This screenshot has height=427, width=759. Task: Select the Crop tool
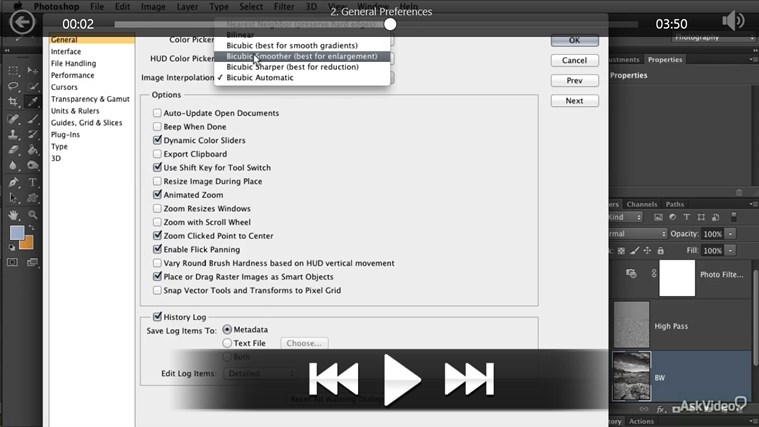pyautogui.click(x=13, y=102)
